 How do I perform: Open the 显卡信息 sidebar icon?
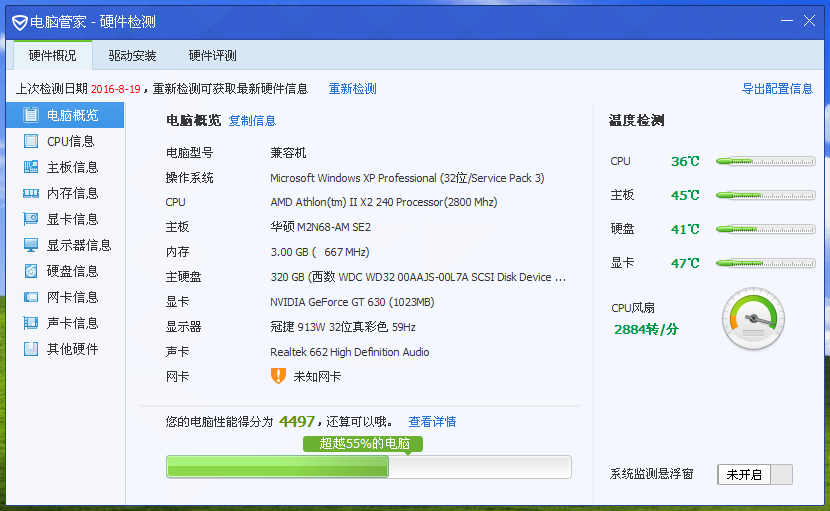pyautogui.click(x=31, y=219)
